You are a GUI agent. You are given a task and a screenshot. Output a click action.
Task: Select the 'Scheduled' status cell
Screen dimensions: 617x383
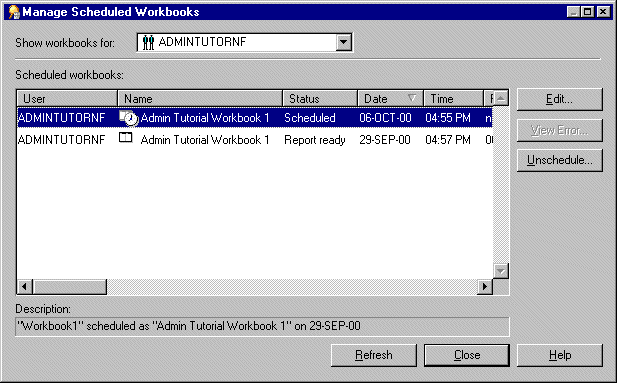click(x=310, y=118)
